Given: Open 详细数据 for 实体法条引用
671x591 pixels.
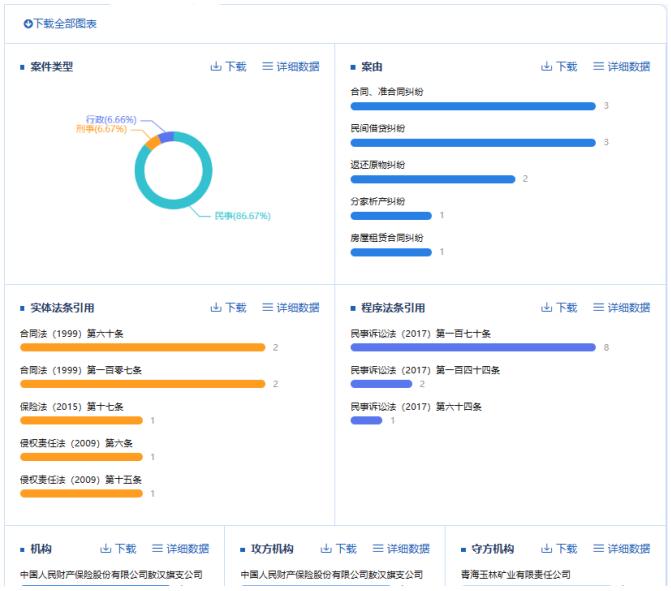Looking at the screenshot, I should click(297, 308).
